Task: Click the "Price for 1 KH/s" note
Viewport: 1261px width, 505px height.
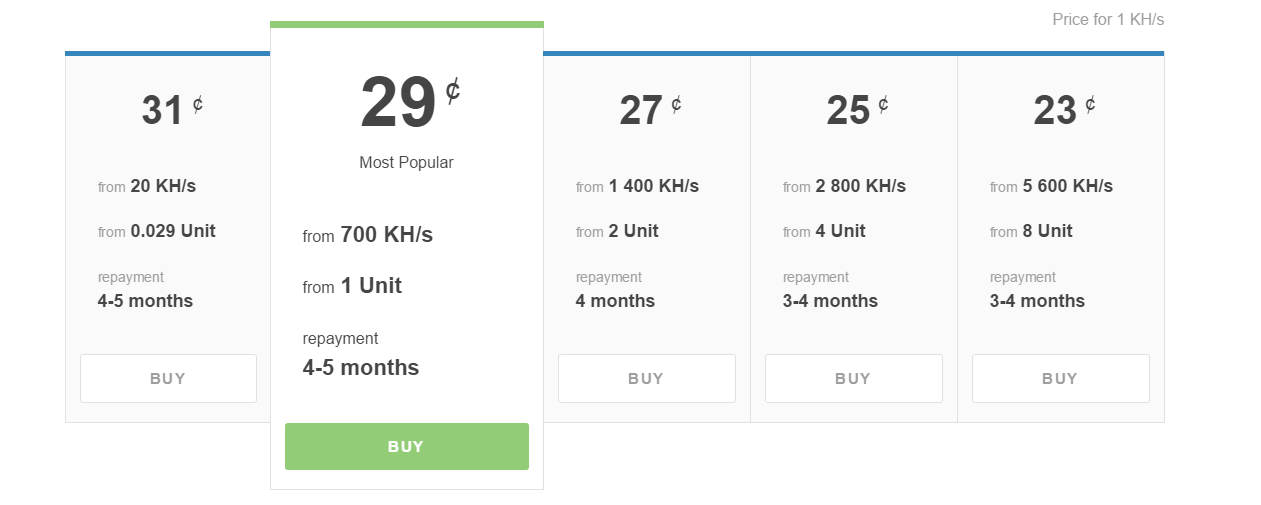Action: [x=1108, y=20]
